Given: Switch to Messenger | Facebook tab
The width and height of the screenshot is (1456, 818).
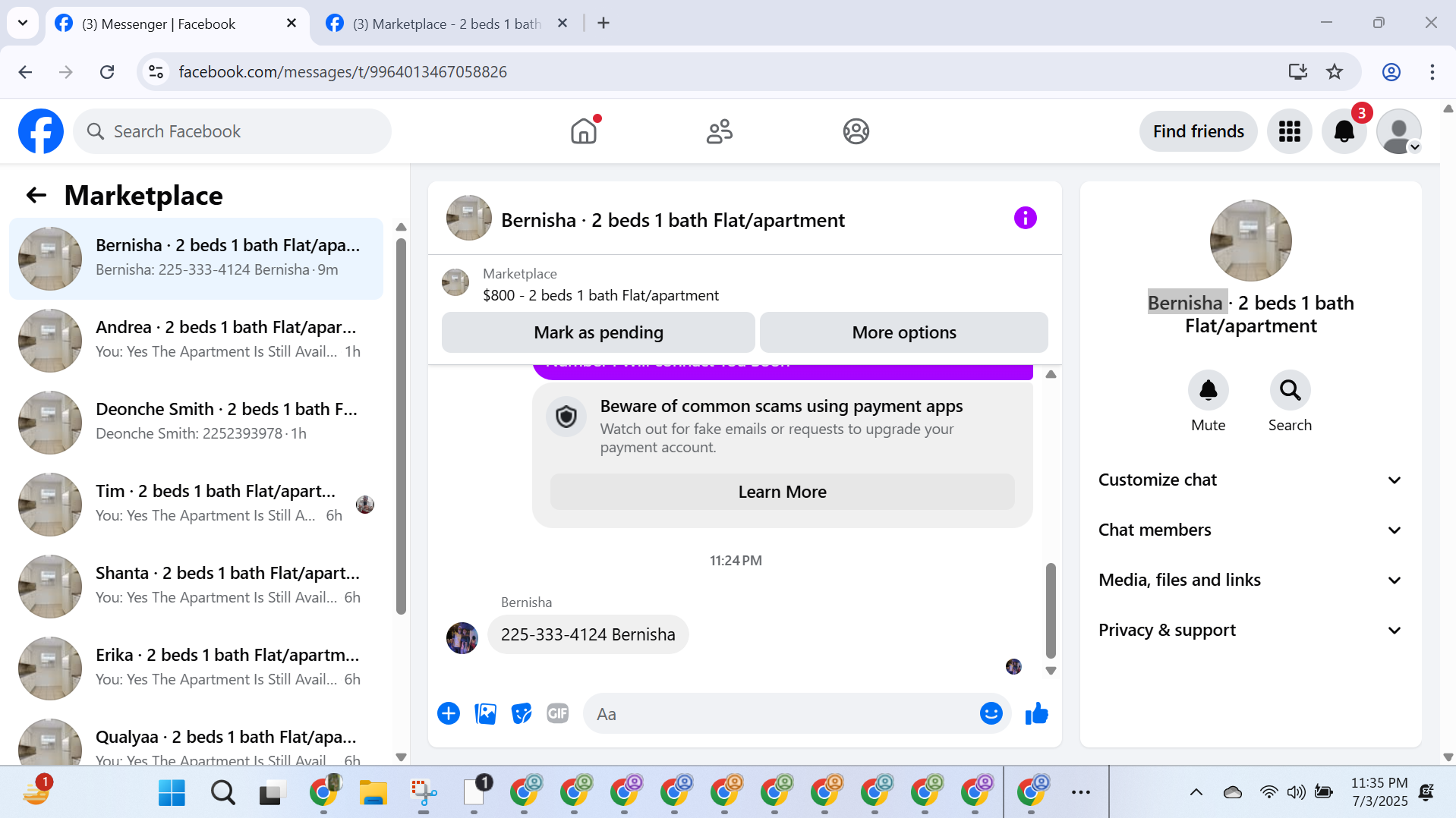Looking at the screenshot, I should pyautogui.click(x=177, y=24).
